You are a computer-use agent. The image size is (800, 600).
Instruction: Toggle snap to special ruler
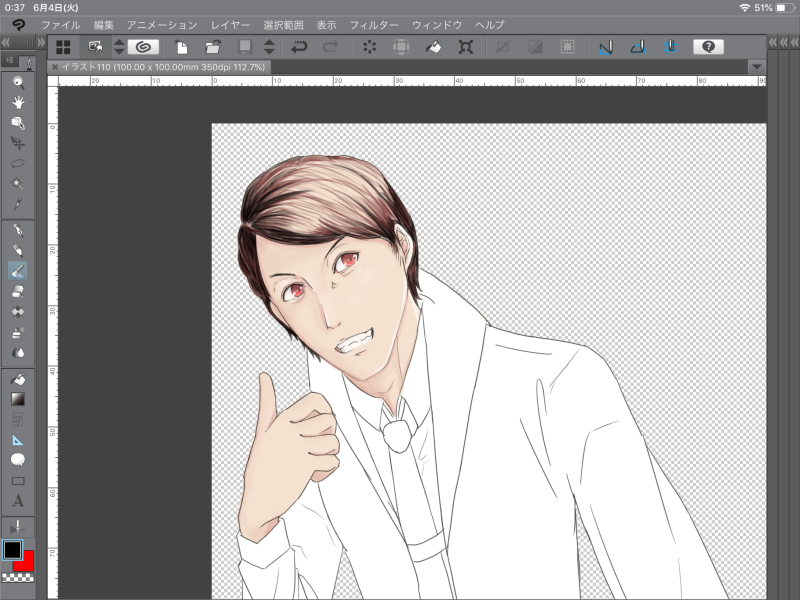638,46
